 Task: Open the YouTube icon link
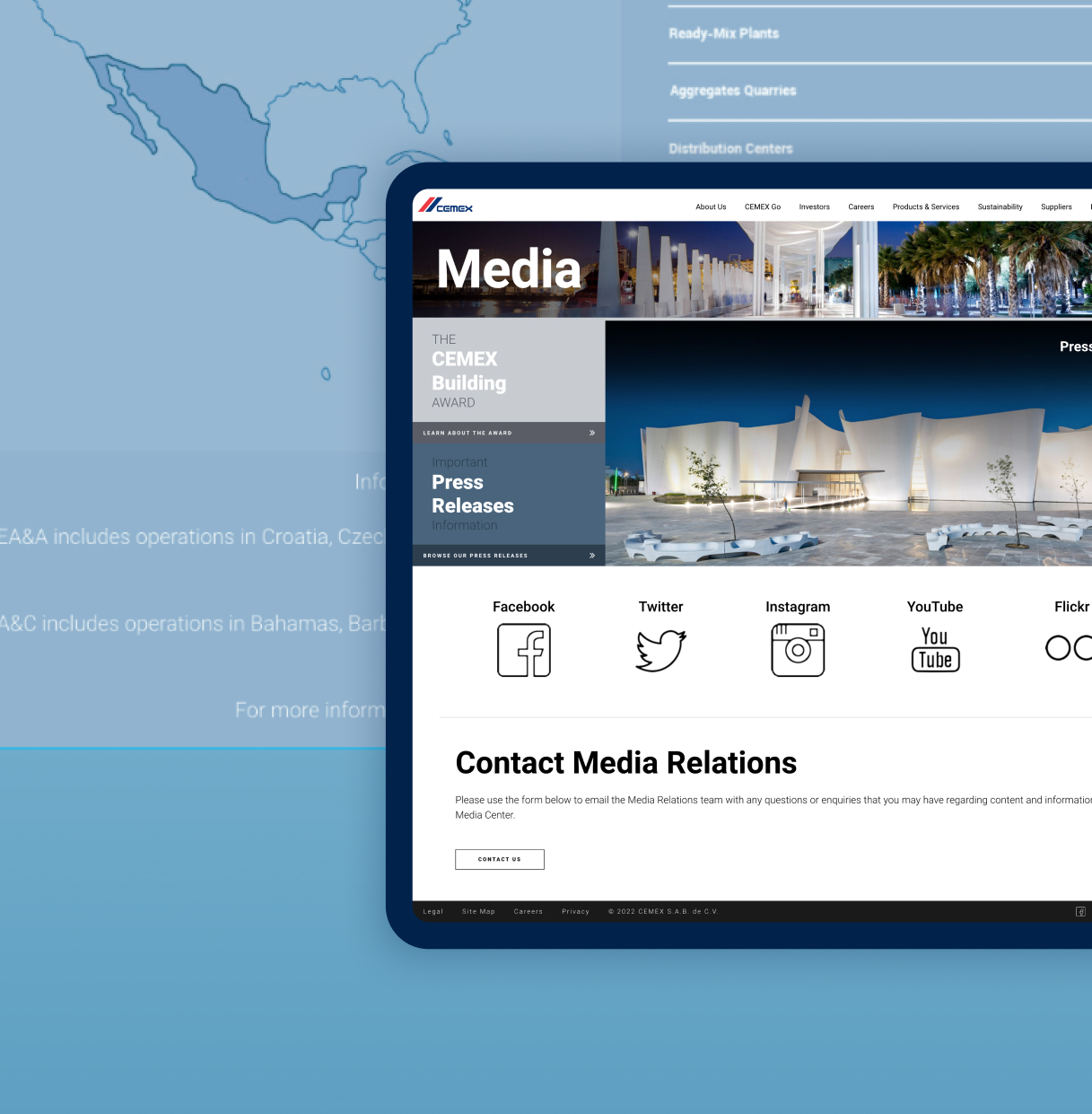tap(935, 650)
